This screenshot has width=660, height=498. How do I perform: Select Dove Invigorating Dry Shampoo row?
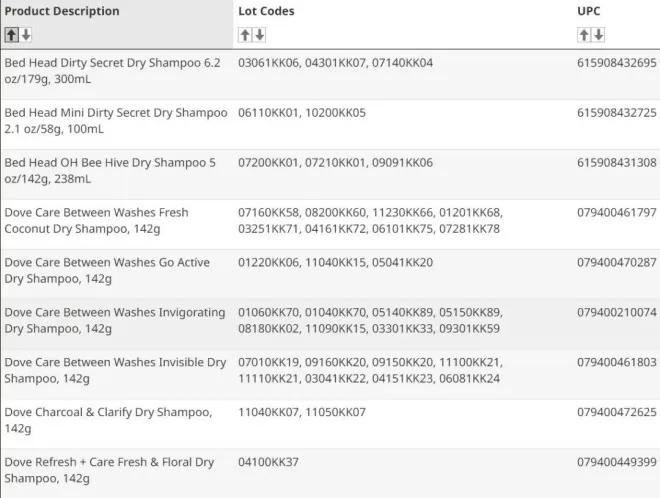[x=330, y=324]
